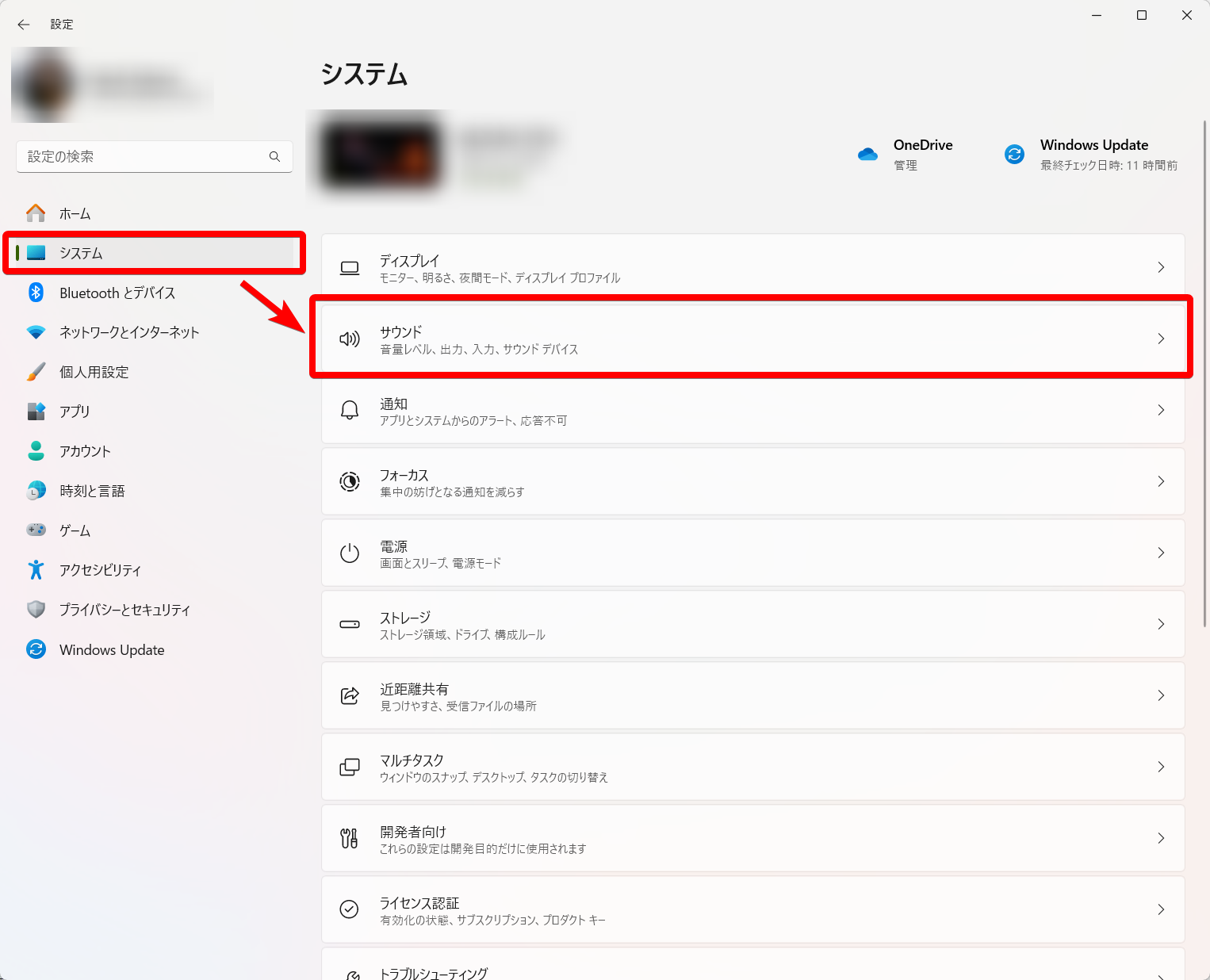Expand the マルチタスク row chevron
The height and width of the screenshot is (980, 1210).
pyautogui.click(x=1161, y=767)
